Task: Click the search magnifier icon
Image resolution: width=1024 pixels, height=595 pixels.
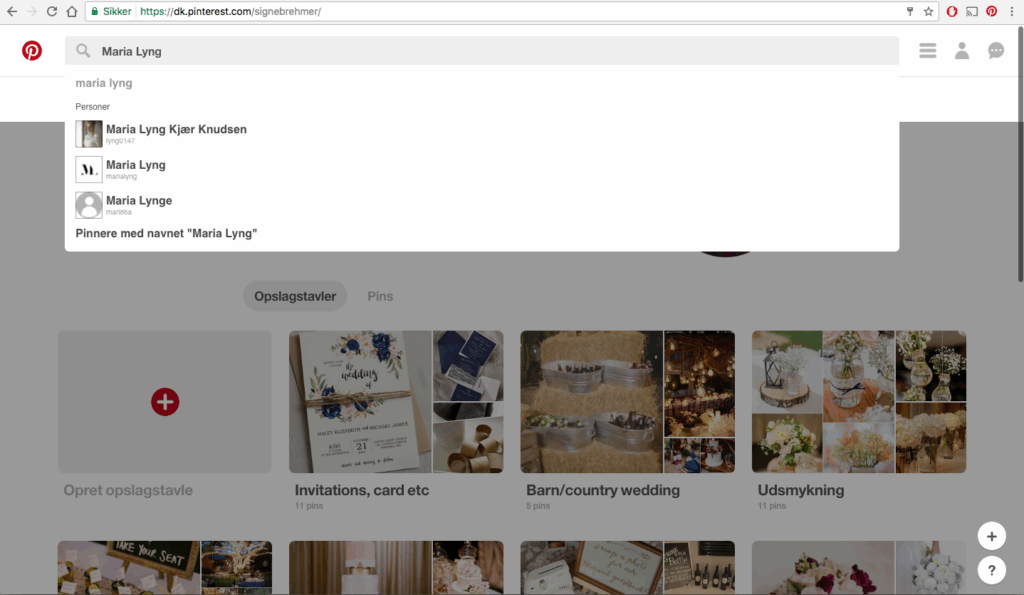Action: coord(83,51)
